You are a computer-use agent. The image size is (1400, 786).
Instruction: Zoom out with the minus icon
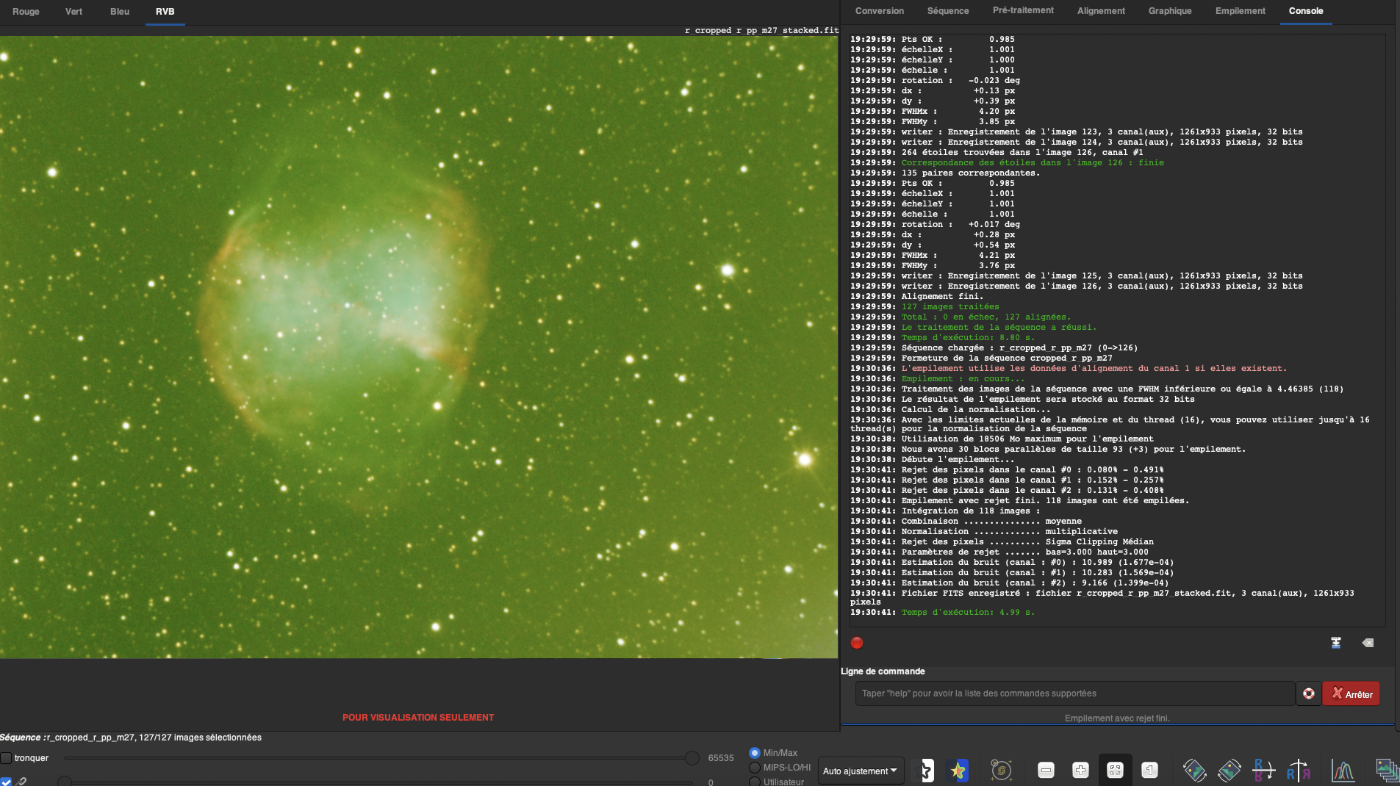pos(1046,770)
